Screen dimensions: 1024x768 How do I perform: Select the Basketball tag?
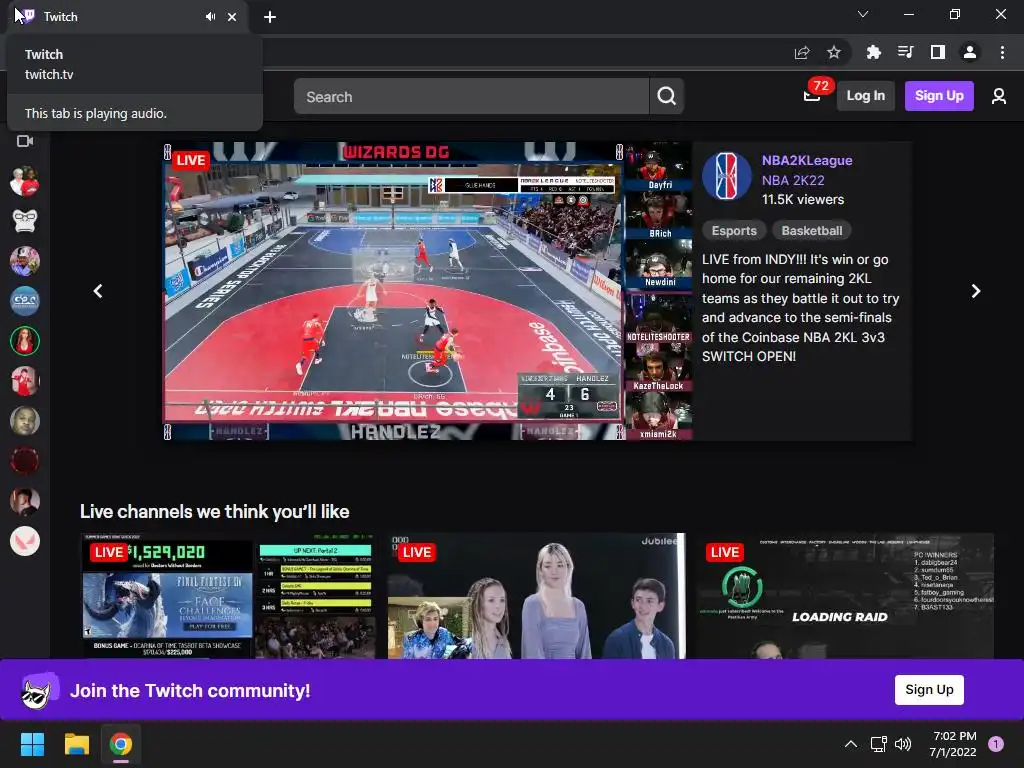(x=812, y=231)
